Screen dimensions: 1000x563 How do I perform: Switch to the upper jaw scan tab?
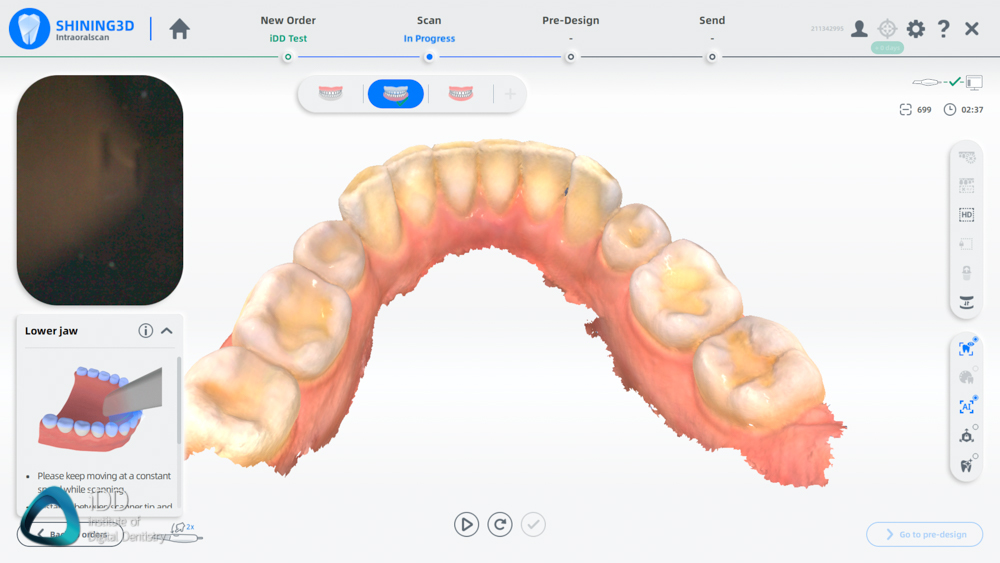[x=331, y=94]
